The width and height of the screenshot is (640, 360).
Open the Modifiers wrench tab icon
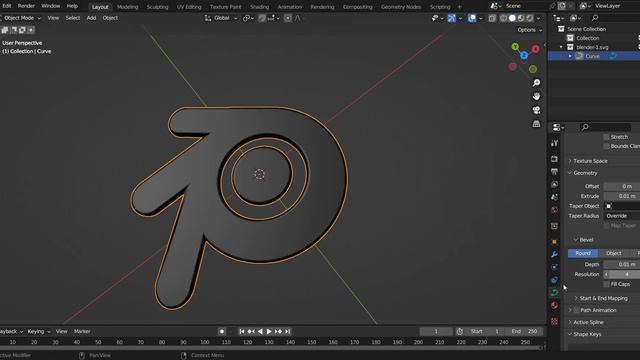[x=554, y=254]
